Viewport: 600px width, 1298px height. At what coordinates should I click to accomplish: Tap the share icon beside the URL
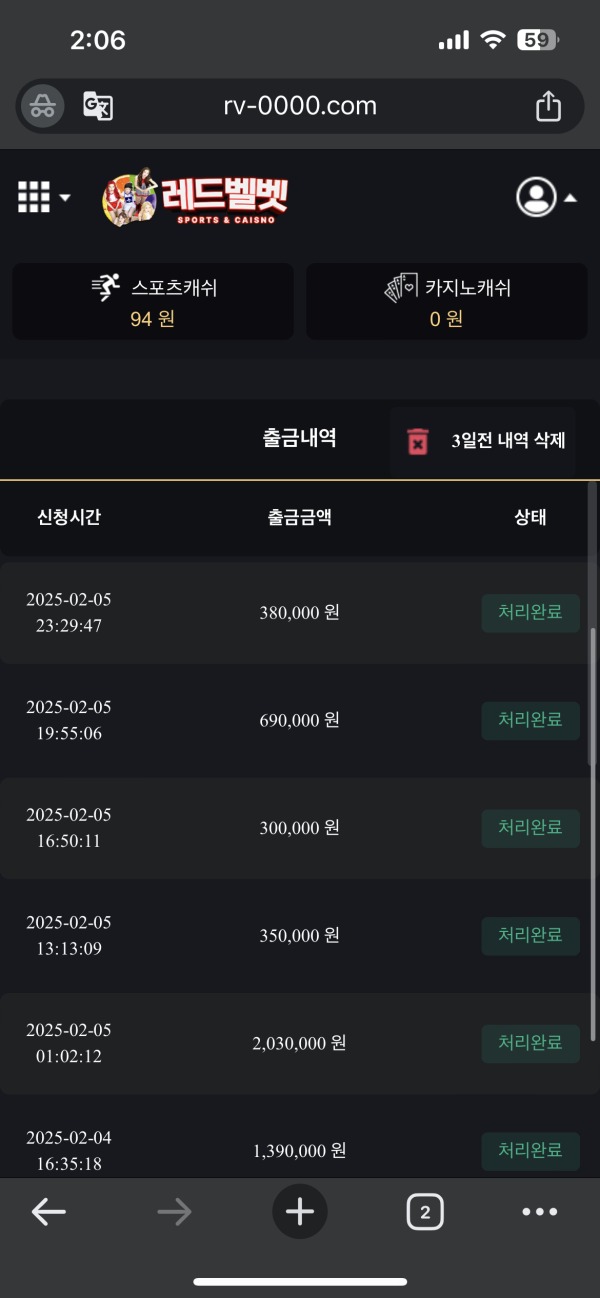(x=547, y=105)
